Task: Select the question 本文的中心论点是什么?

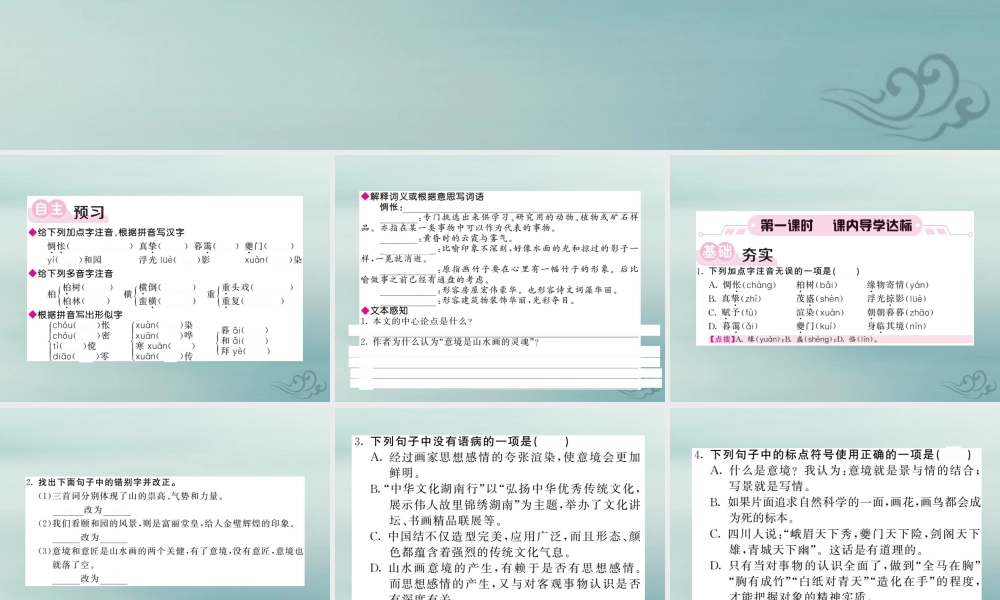Action: point(417,321)
